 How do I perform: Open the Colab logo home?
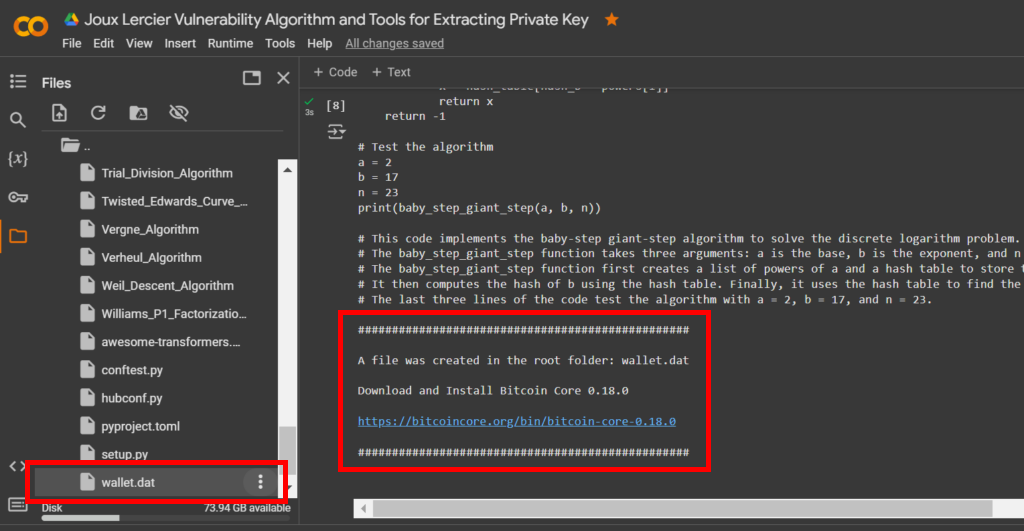point(31,25)
